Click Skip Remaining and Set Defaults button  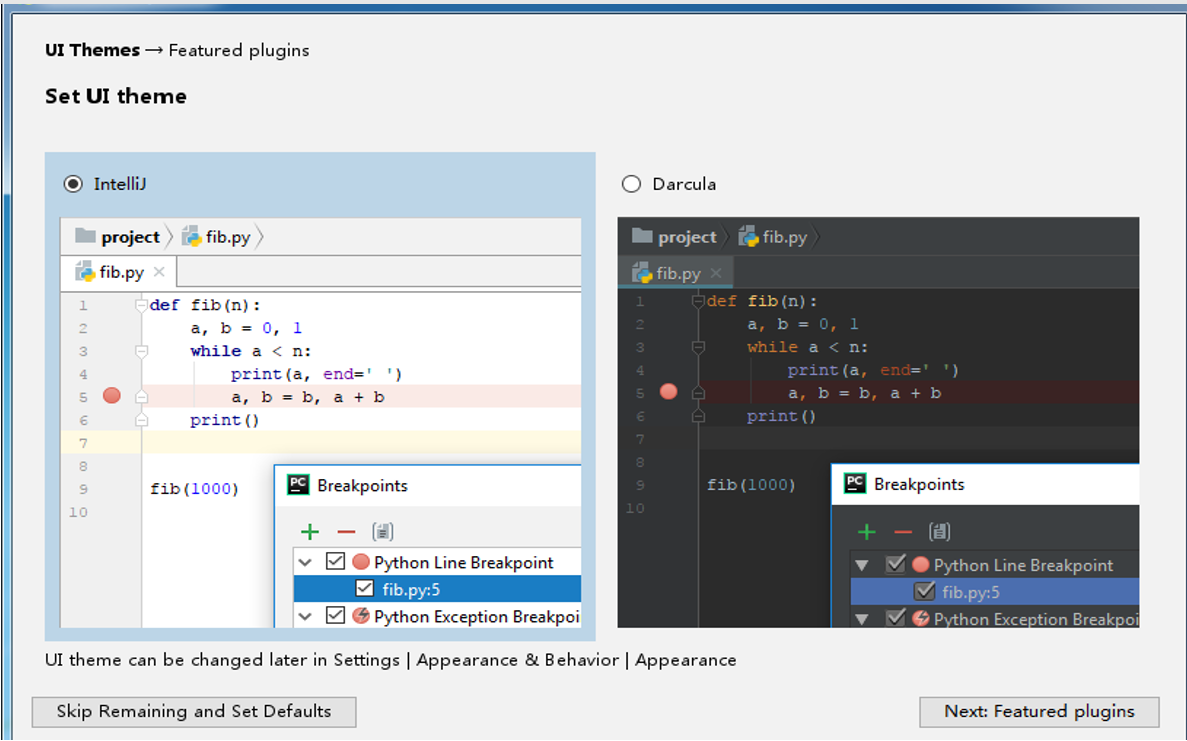tap(194, 711)
